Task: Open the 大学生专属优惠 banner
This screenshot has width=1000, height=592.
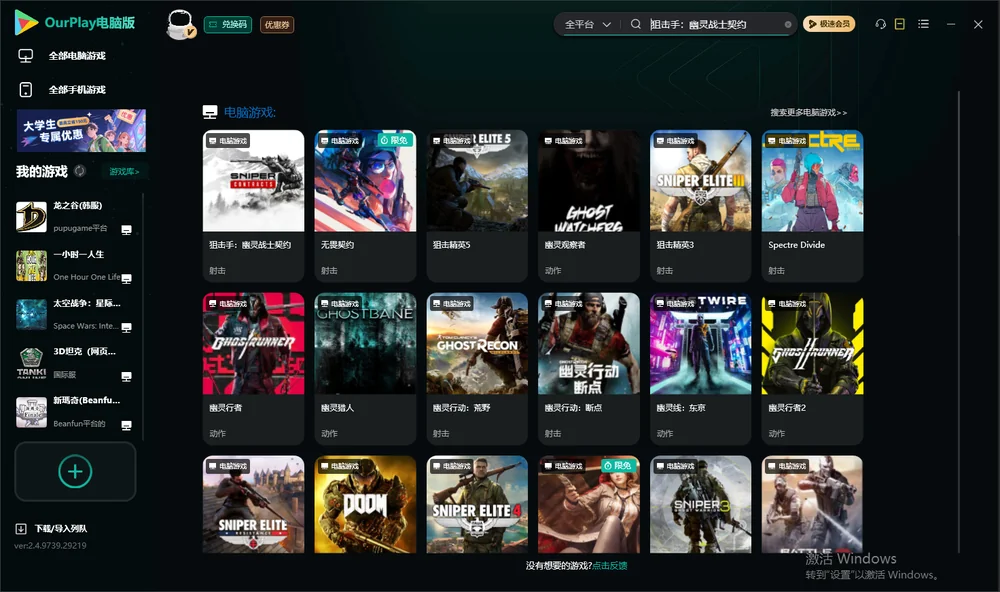Action: 81,130
